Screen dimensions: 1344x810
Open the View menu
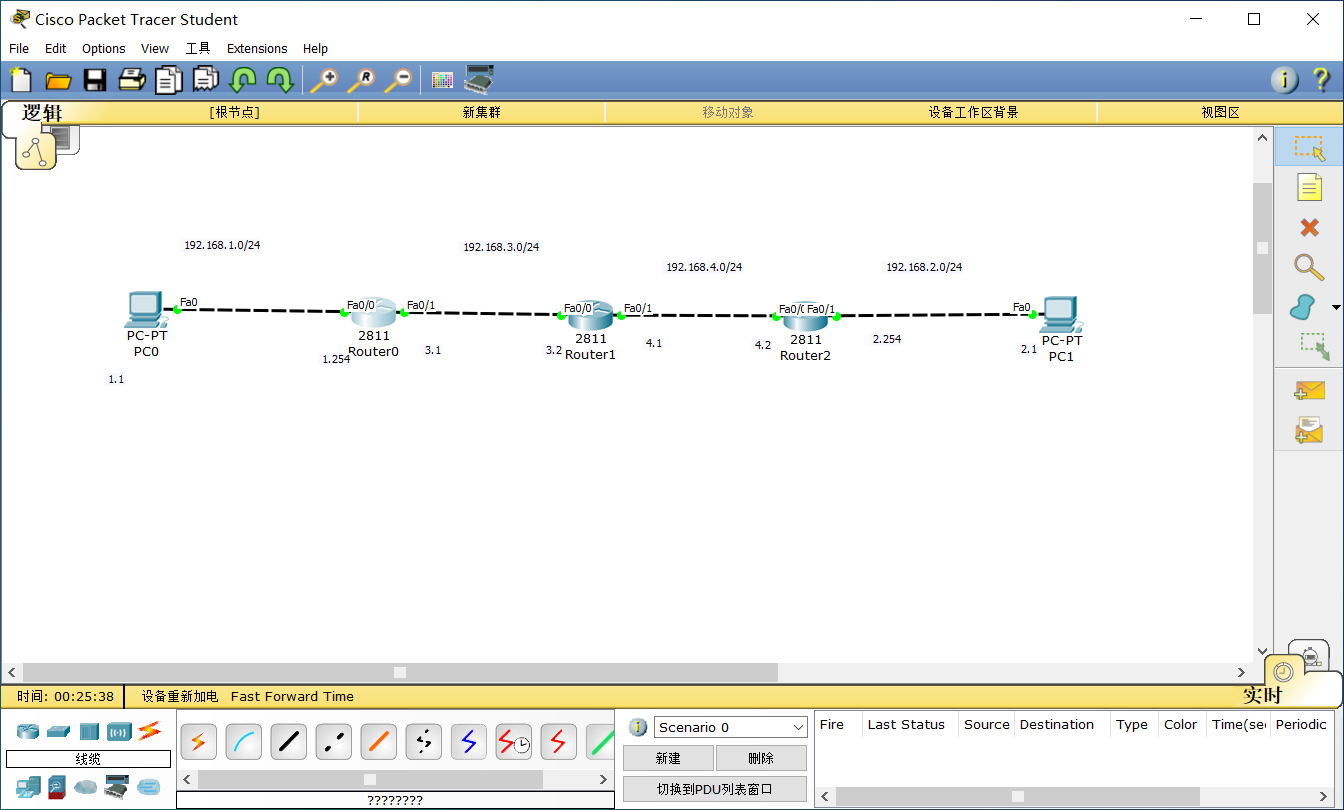click(155, 48)
